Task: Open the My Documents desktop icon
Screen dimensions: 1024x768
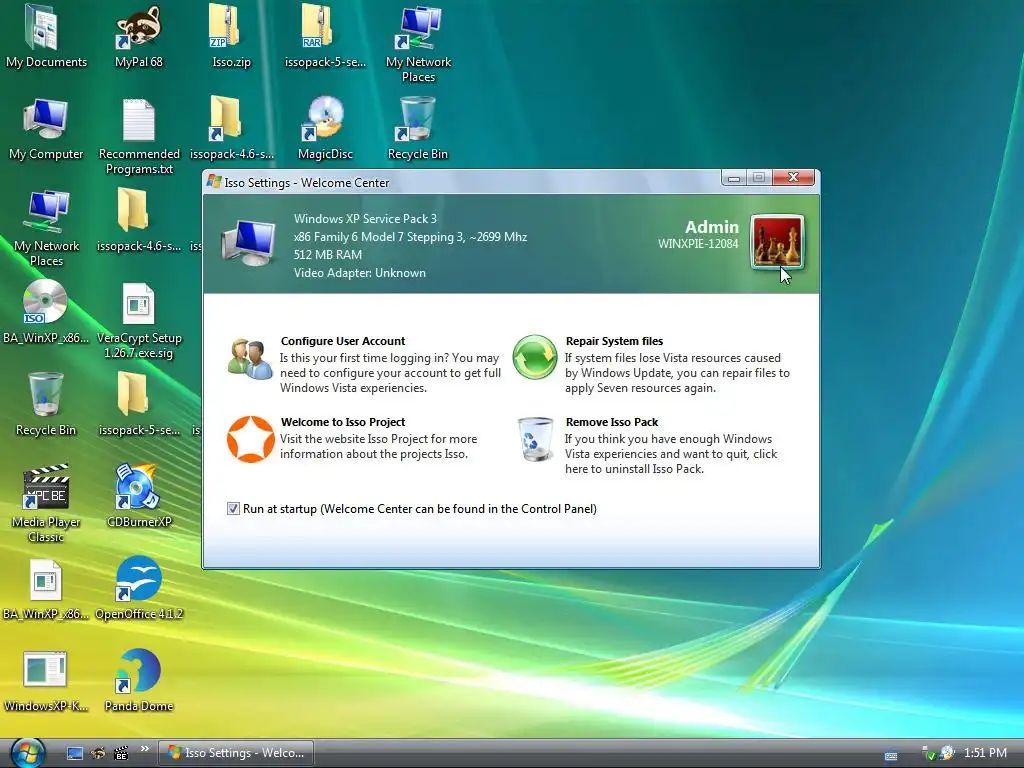Action: pos(46,36)
